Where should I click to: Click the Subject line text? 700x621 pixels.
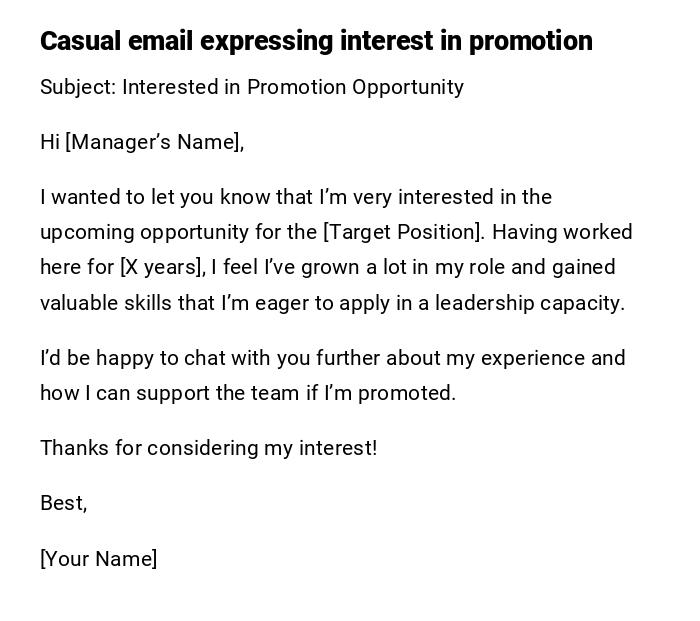point(251,87)
